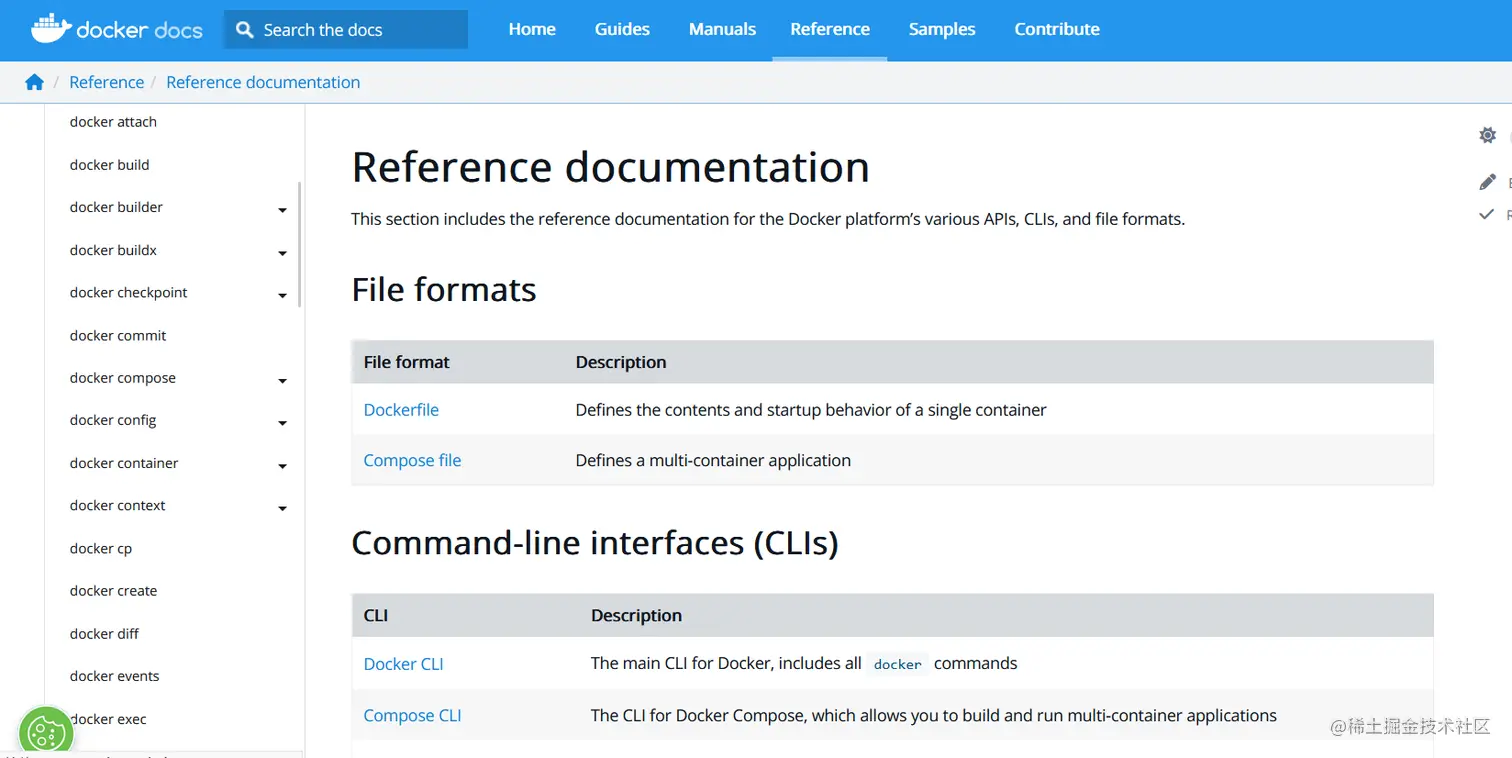Click Command-line interfaces (CLIs) heading
The height and width of the screenshot is (758, 1512).
pos(595,543)
